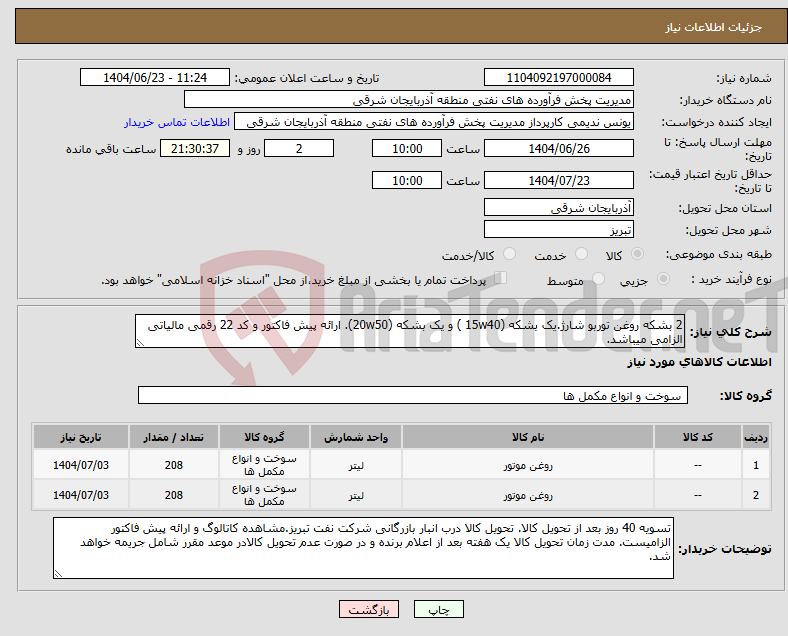The height and width of the screenshot is (636, 788).
Task: Click the اطلاعات کالاهای مورد نیاز section heading
Action: pos(699,362)
